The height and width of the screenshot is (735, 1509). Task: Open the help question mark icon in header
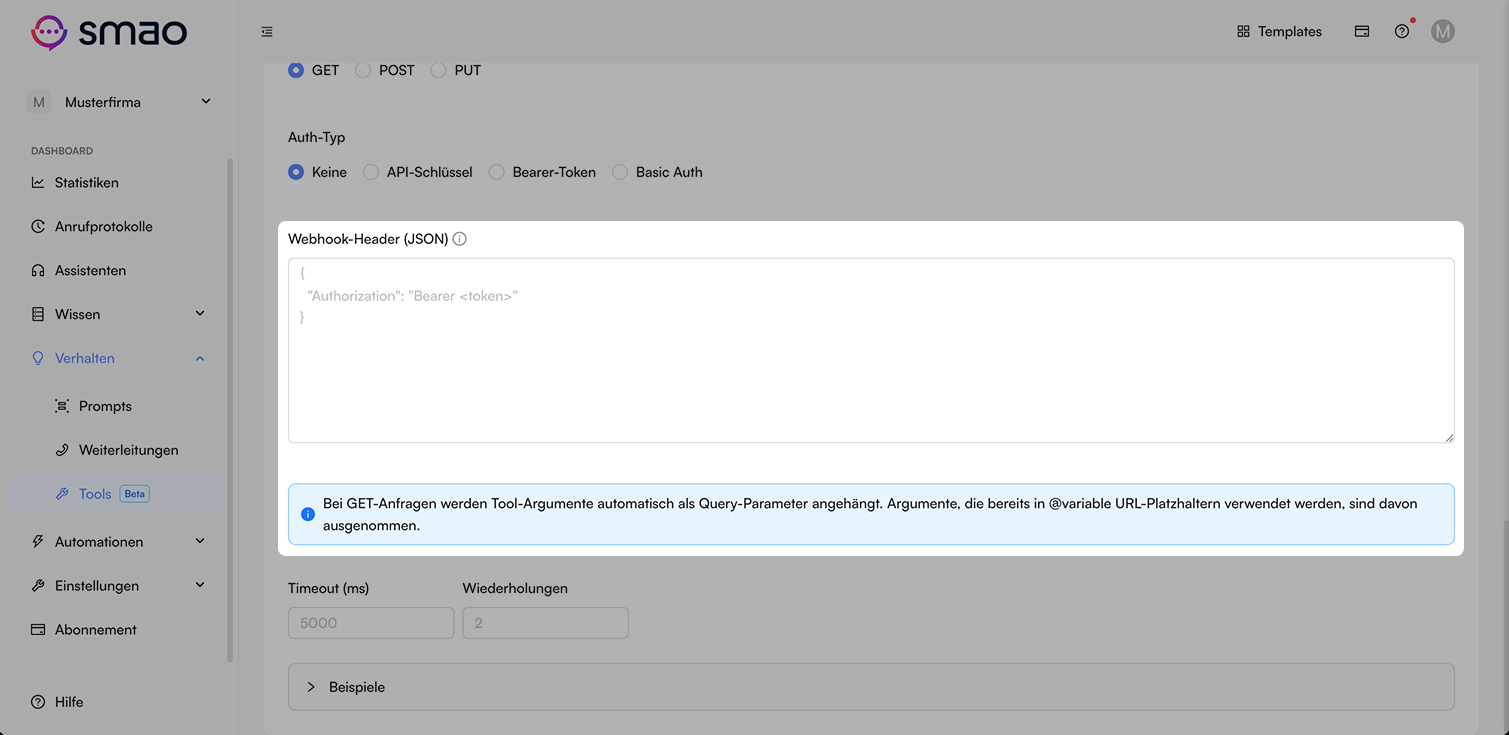(x=1402, y=31)
